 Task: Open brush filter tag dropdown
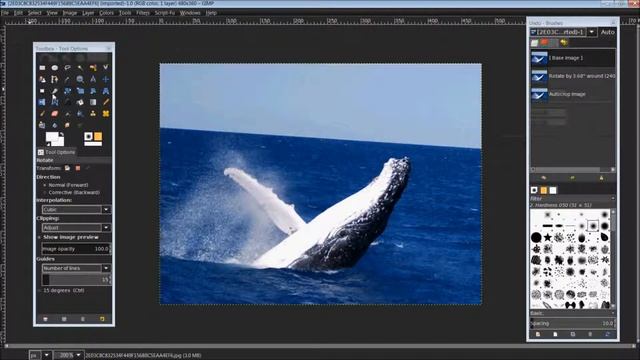pyautogui.click(x=613, y=198)
